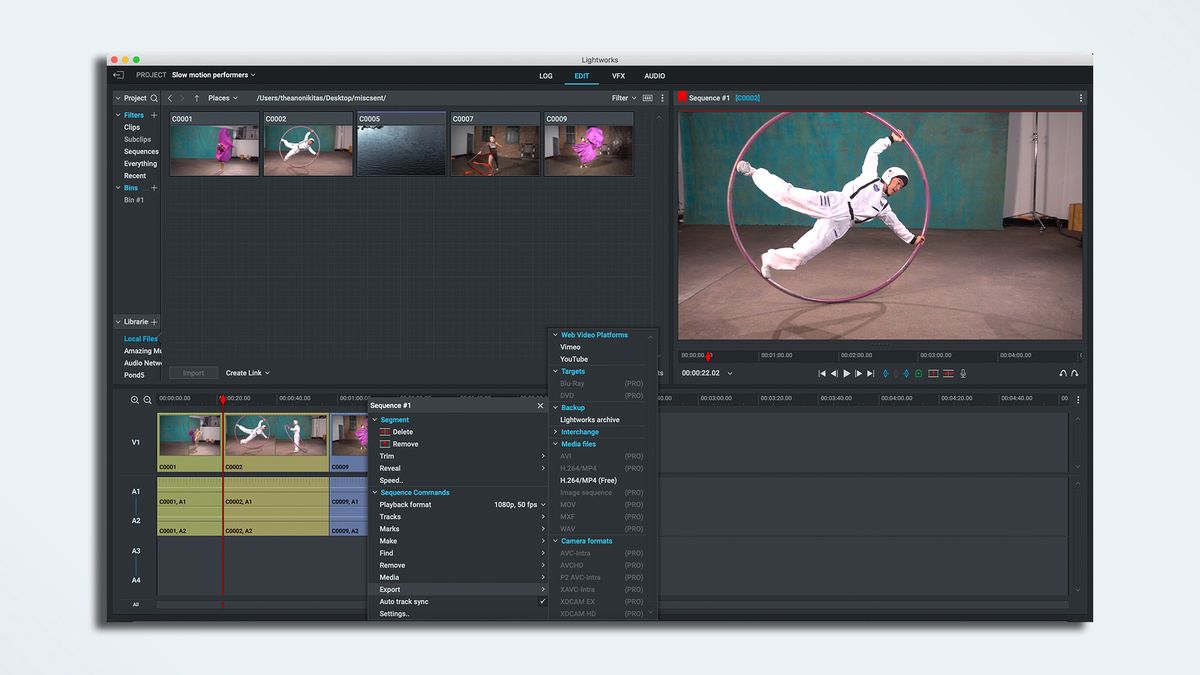Click the delete marked section icon in viewer

[x=948, y=373]
